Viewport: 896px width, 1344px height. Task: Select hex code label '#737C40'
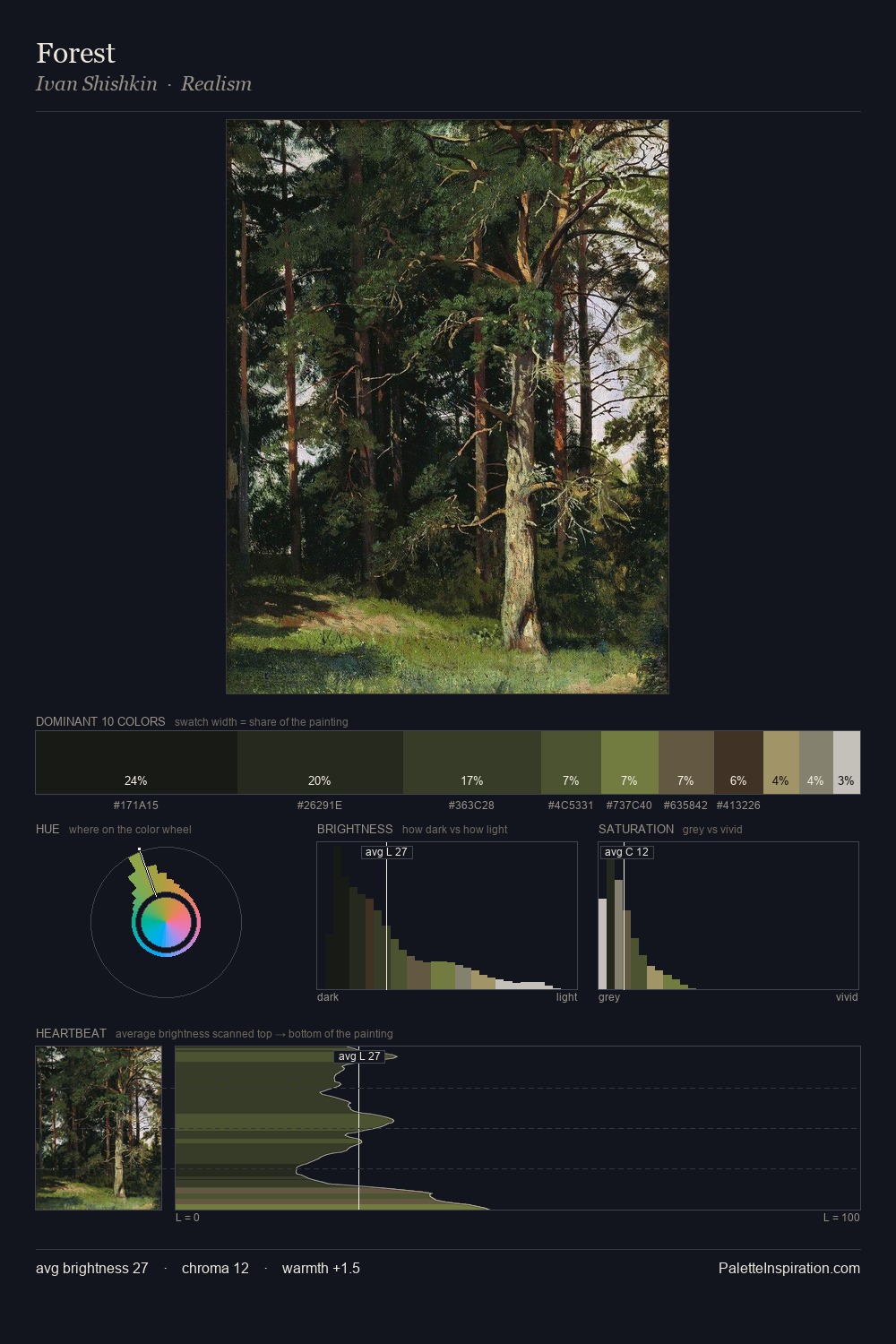pos(629,806)
